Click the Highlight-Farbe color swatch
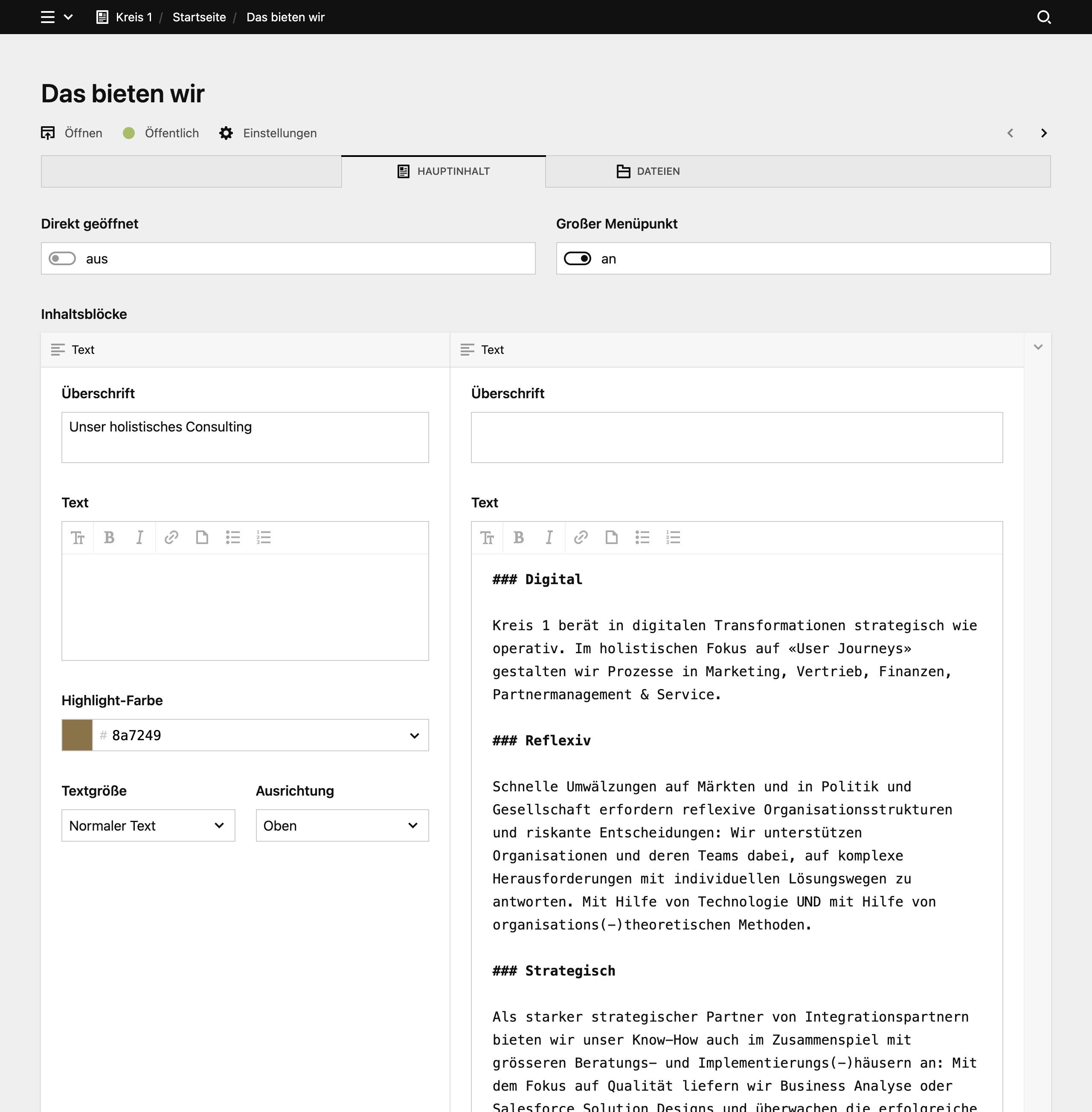This screenshot has width=1092, height=1112. point(77,735)
